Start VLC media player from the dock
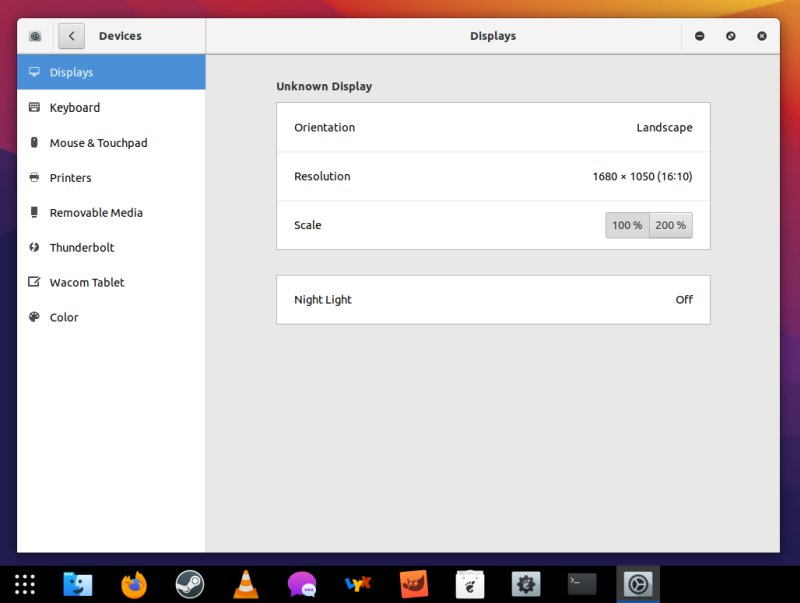This screenshot has width=800, height=603. [245, 583]
